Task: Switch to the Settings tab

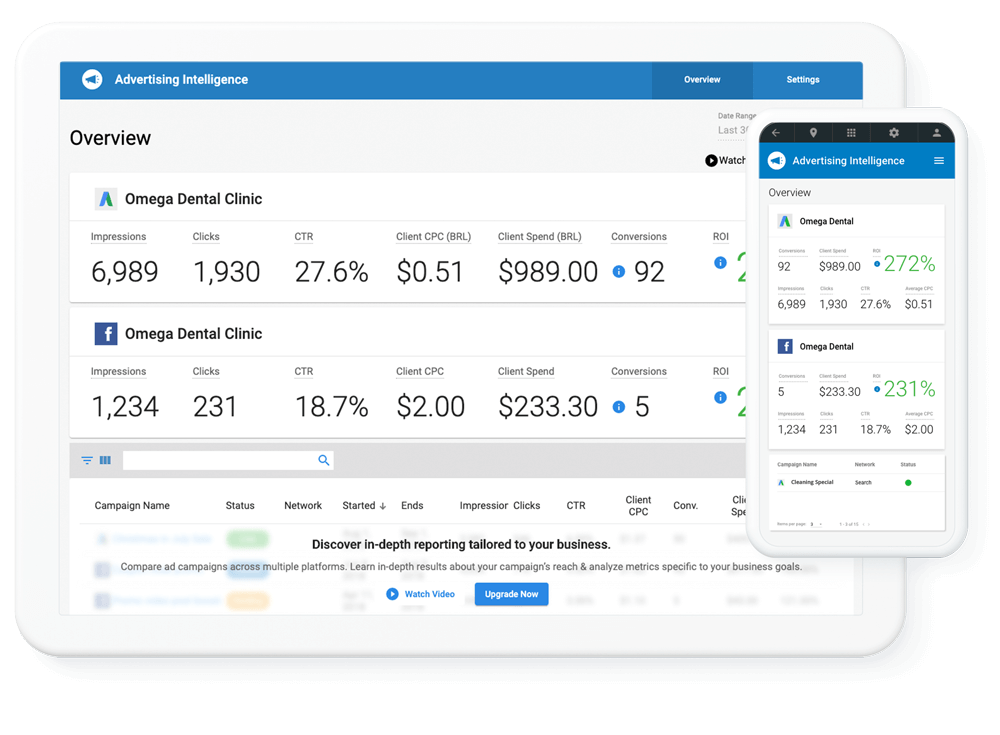Action: [803, 80]
